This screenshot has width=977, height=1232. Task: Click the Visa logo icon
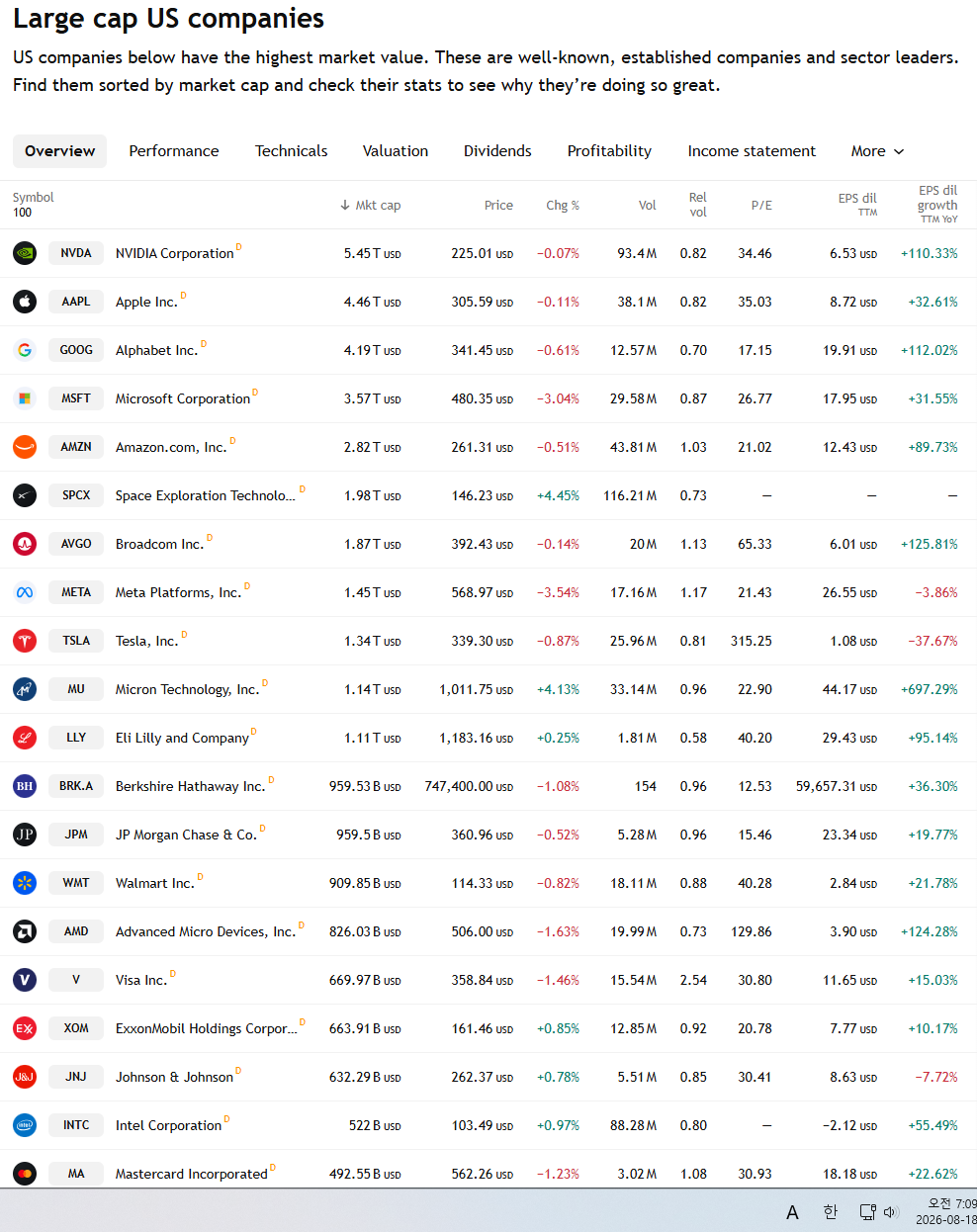(25, 980)
